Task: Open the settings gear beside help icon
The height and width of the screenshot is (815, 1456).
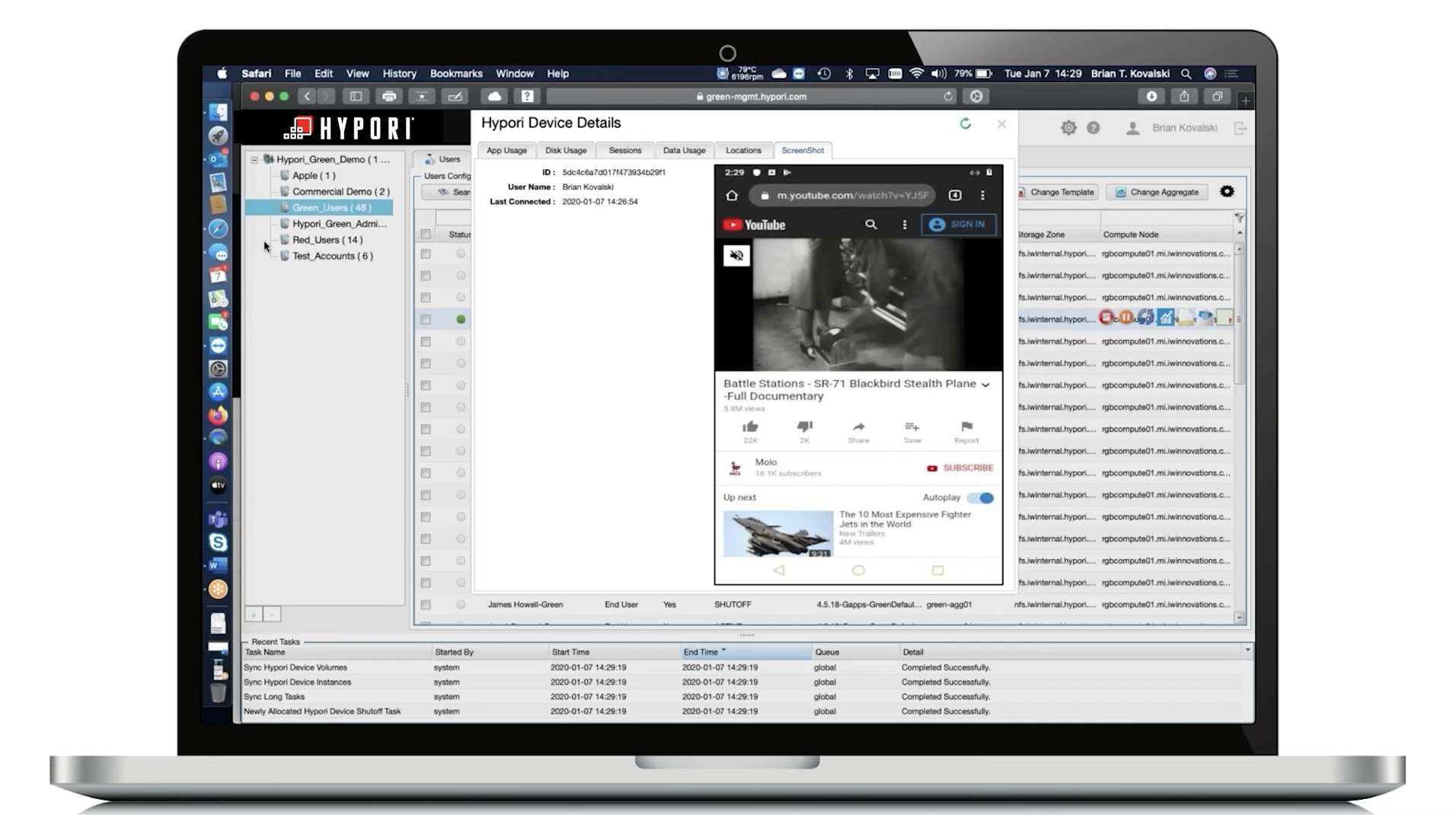Action: [x=1068, y=128]
